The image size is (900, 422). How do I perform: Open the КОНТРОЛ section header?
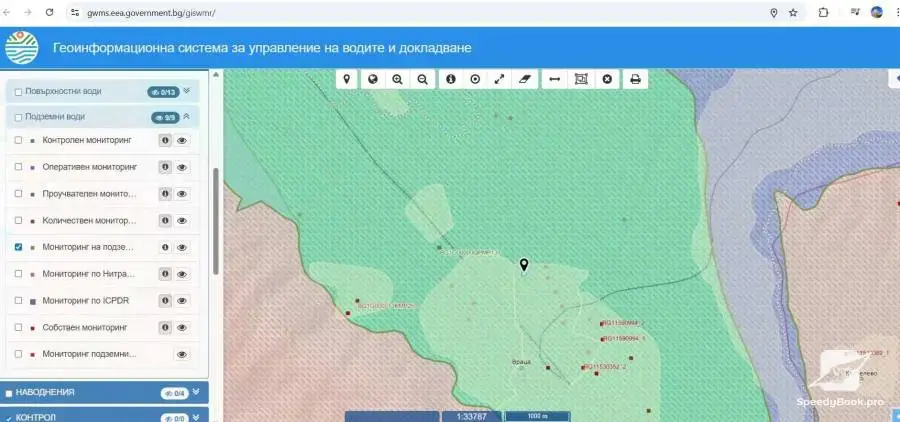click(x=104, y=416)
